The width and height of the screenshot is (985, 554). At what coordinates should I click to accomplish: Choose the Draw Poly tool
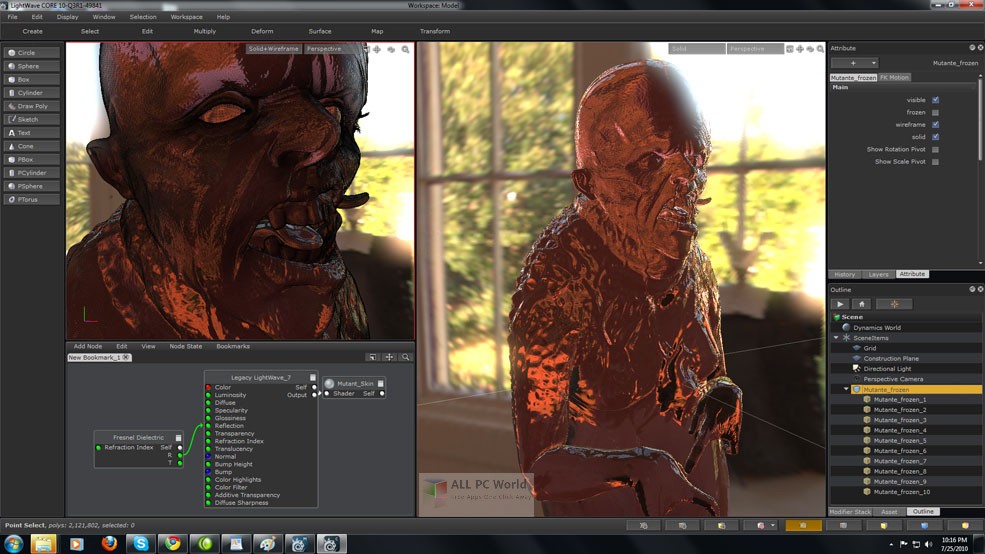pos(30,106)
